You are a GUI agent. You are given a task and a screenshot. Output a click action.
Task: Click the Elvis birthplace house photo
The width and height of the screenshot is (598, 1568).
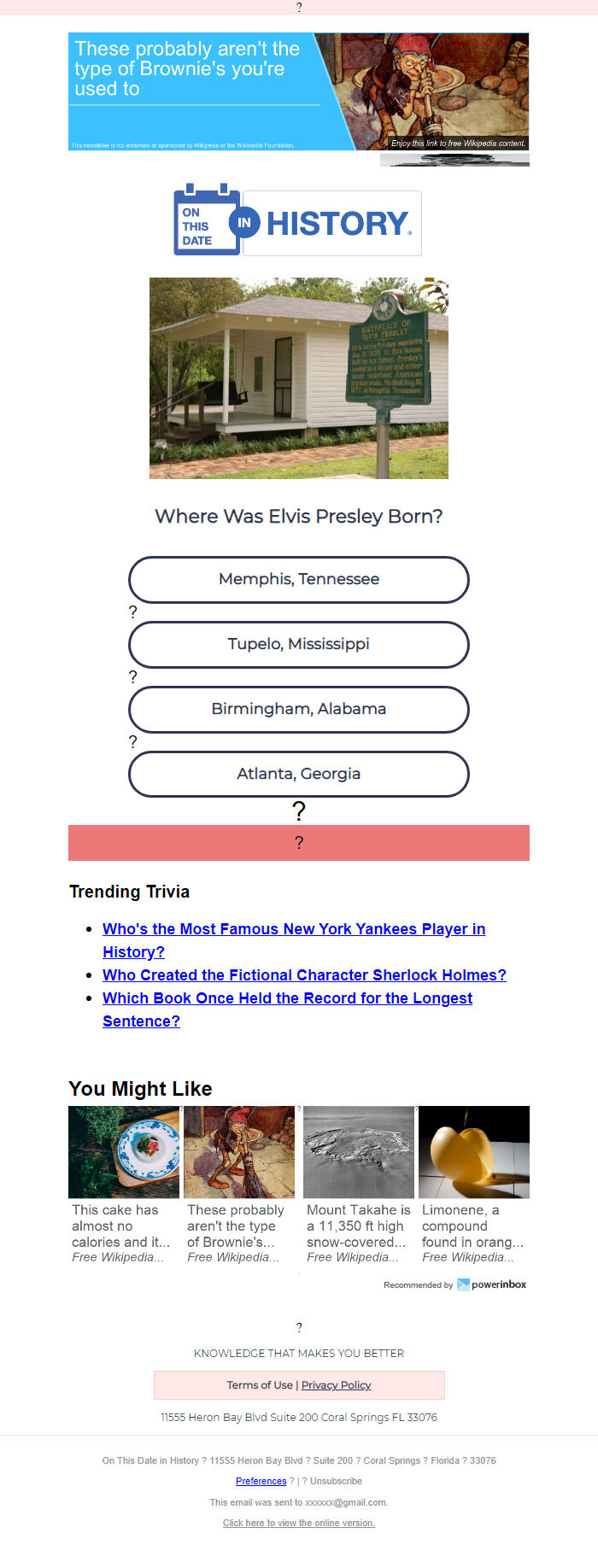(x=299, y=377)
